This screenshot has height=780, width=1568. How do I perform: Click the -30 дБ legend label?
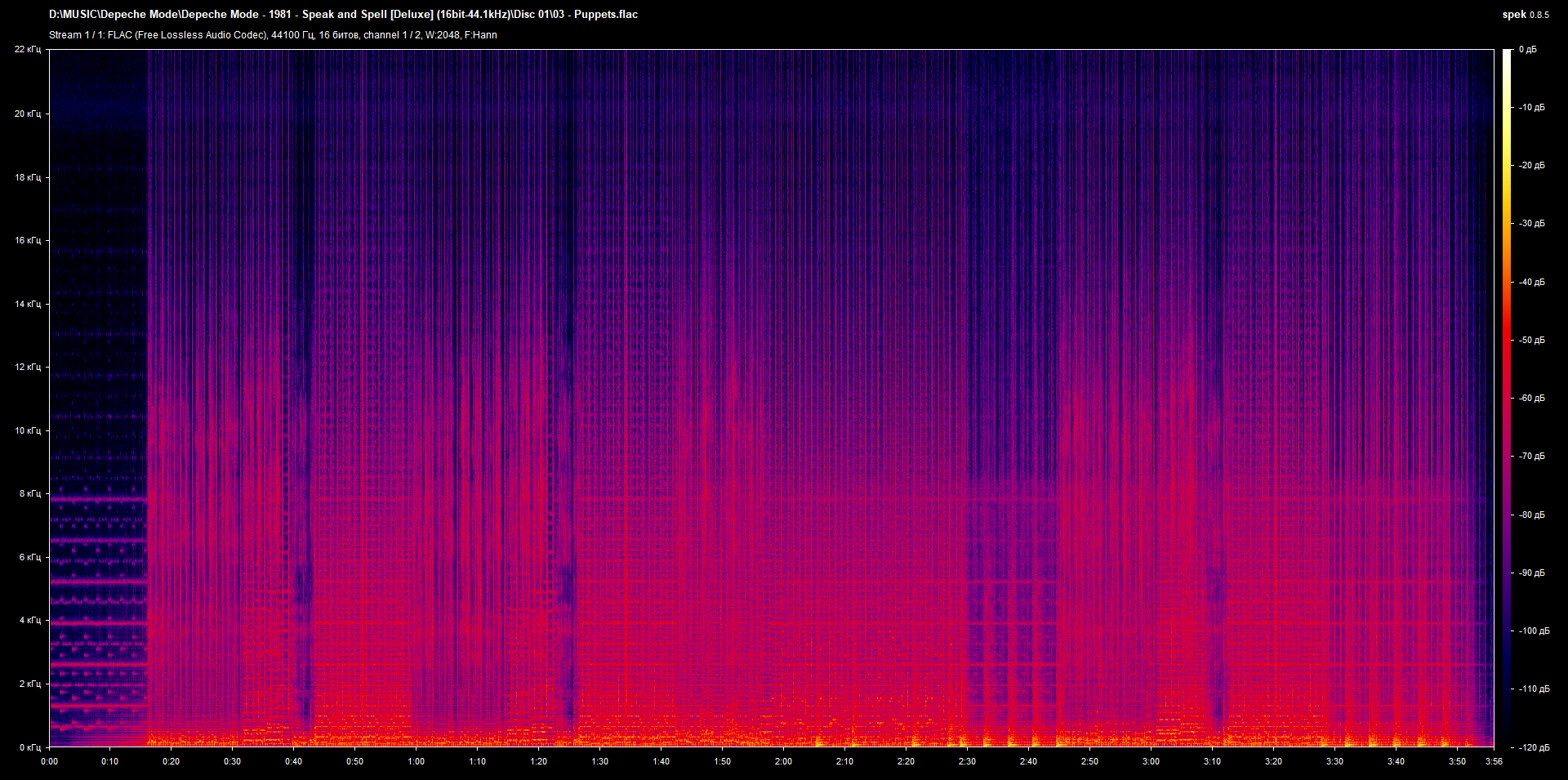point(1532,223)
